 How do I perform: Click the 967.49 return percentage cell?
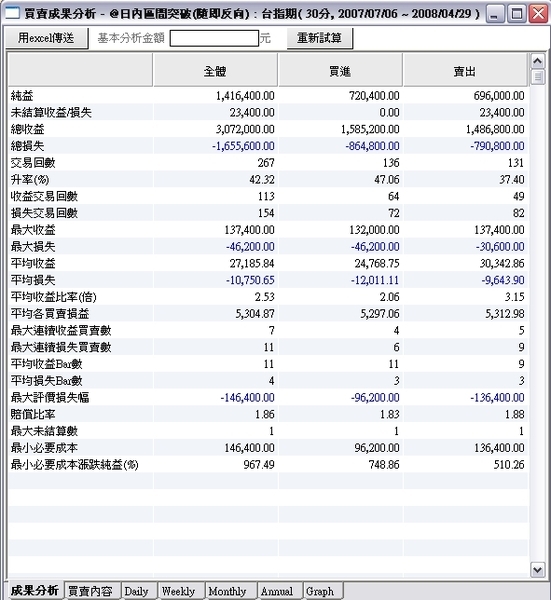tap(259, 465)
